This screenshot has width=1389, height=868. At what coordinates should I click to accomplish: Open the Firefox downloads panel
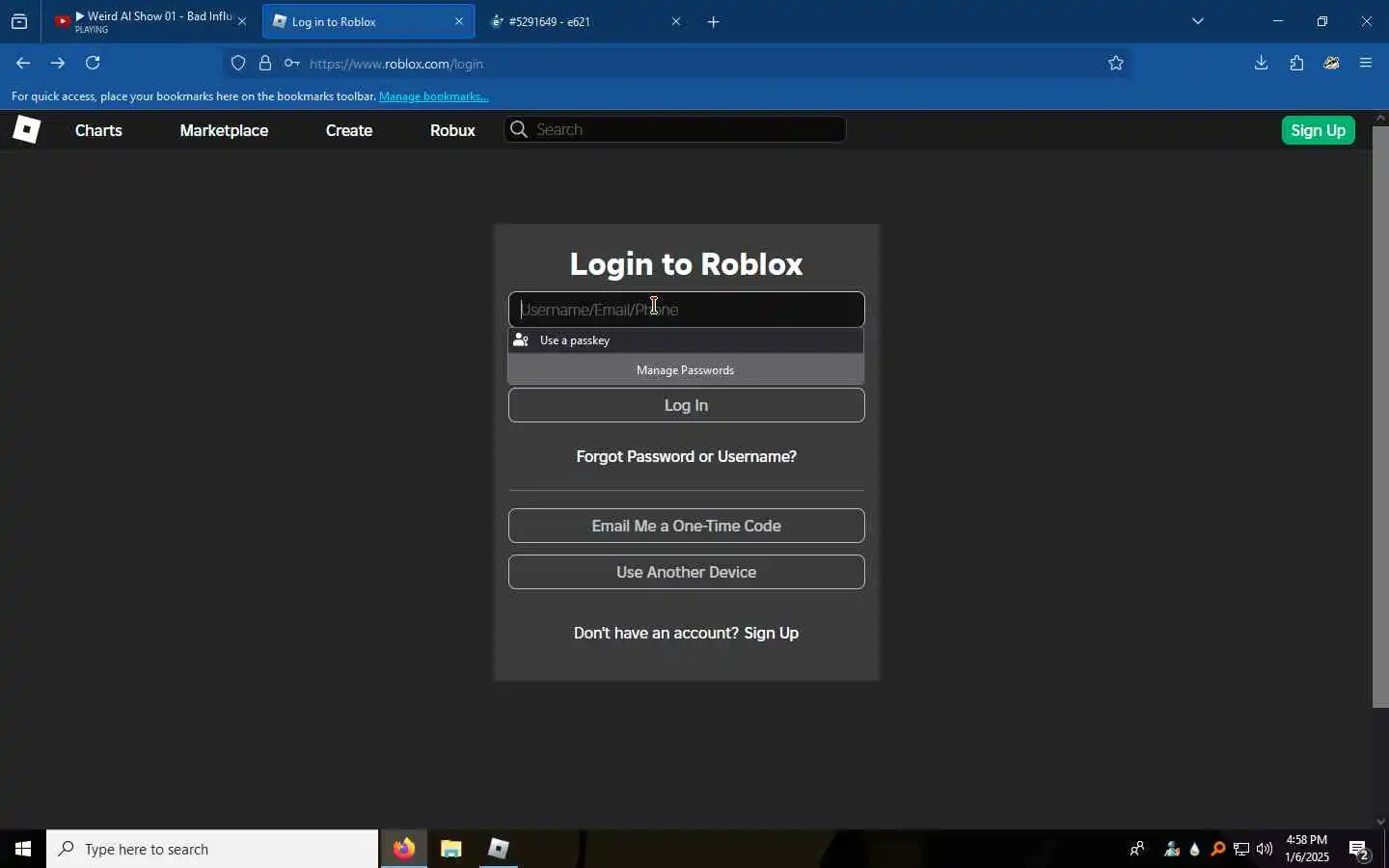[1262, 64]
